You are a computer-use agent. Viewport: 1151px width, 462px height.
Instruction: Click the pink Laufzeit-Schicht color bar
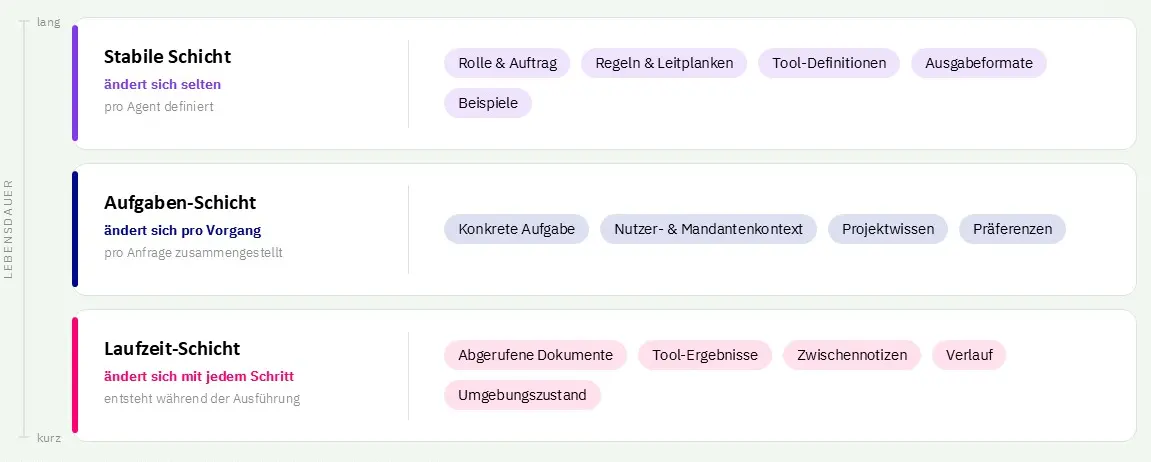coord(75,375)
